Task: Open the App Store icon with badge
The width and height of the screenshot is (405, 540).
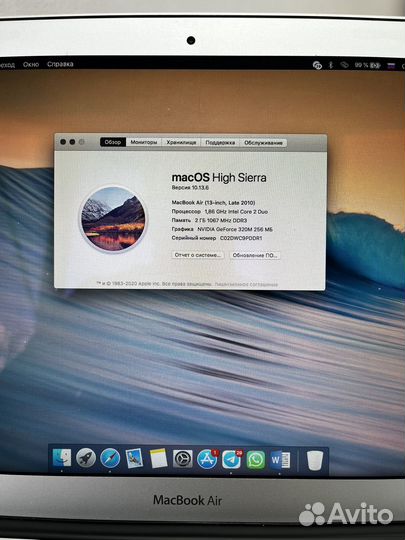Action: 207,459
